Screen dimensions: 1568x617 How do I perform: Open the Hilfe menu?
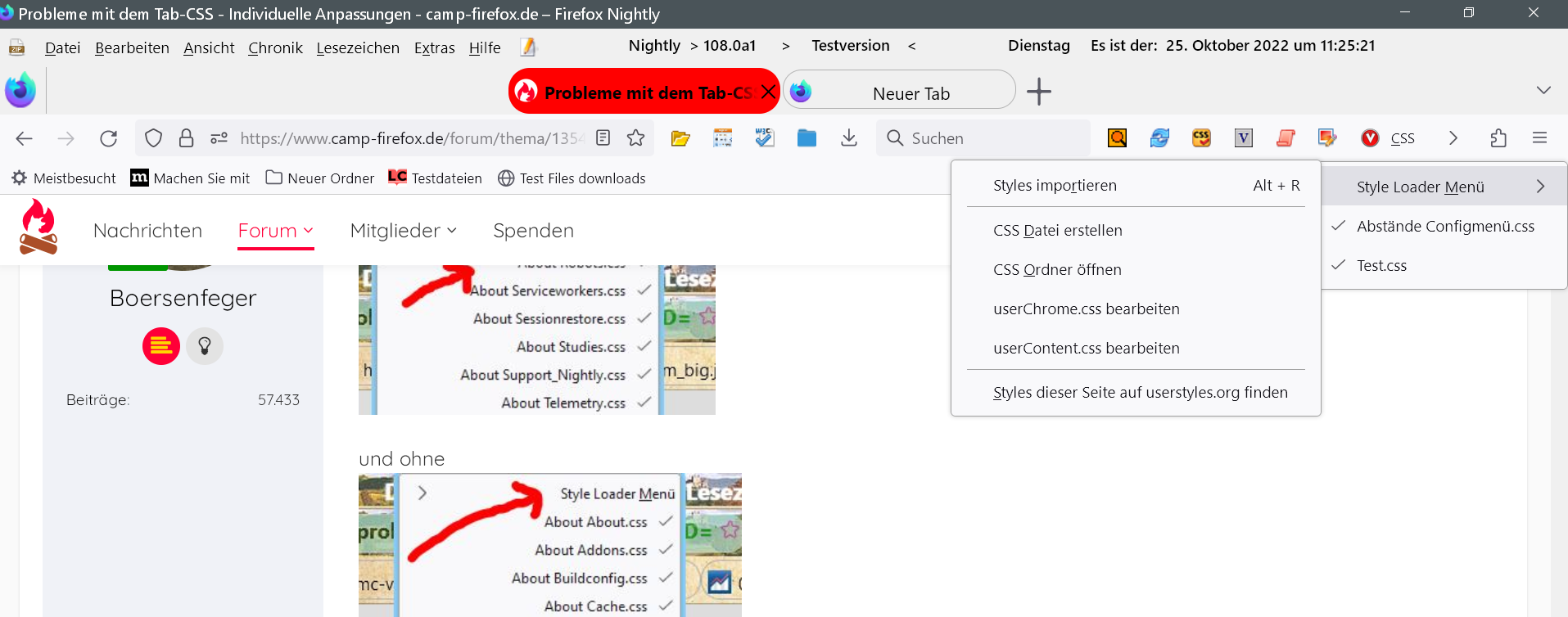[x=485, y=47]
